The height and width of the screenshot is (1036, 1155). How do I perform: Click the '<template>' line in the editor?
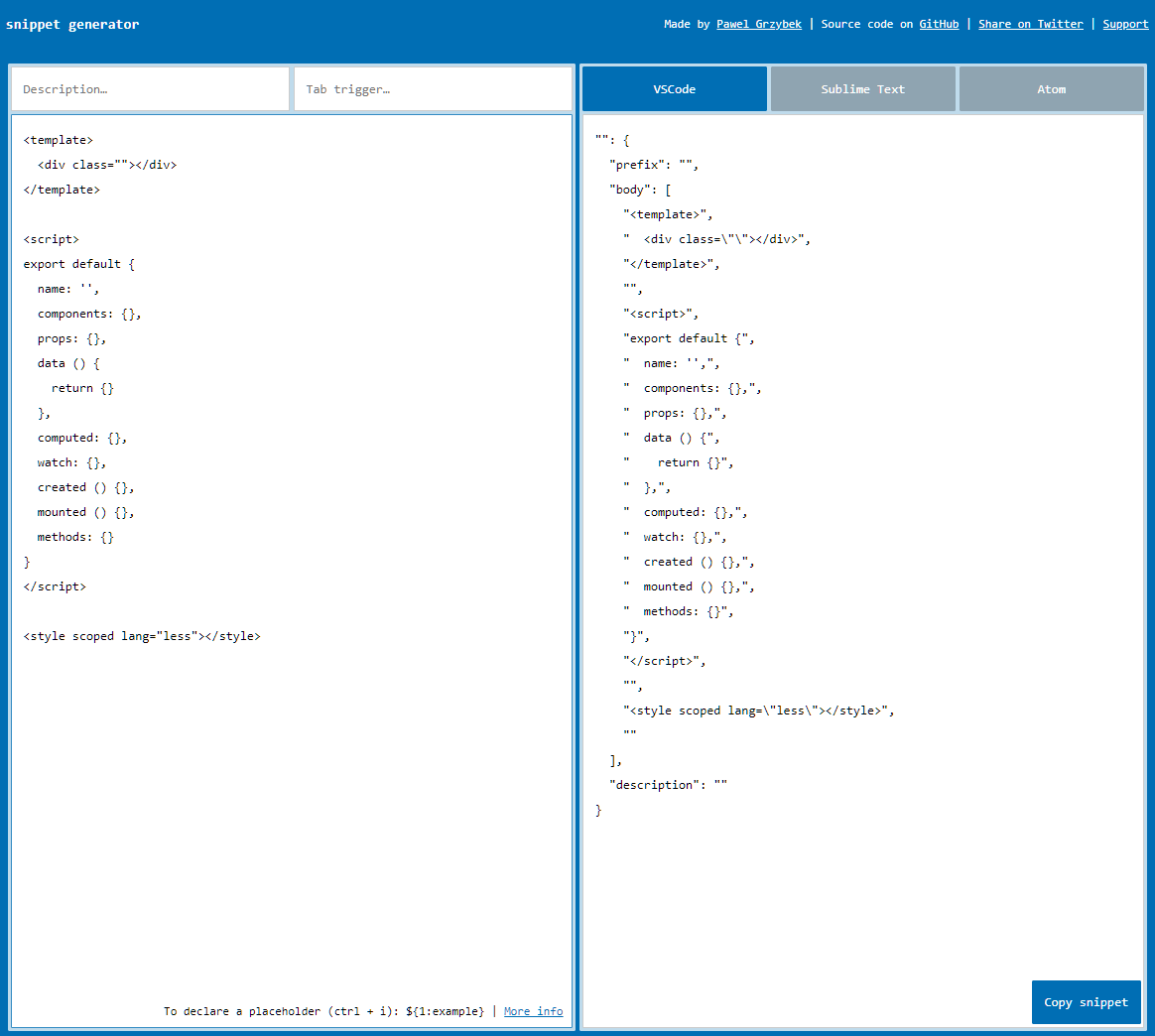coord(59,140)
